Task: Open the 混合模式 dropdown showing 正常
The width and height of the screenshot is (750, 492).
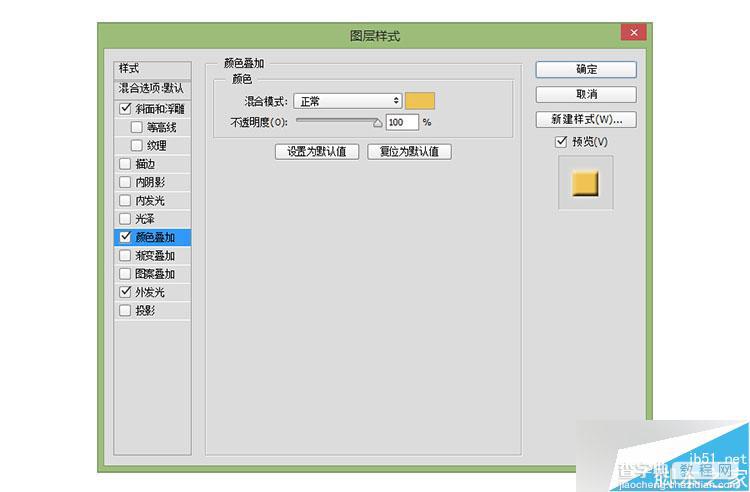Action: [x=348, y=101]
